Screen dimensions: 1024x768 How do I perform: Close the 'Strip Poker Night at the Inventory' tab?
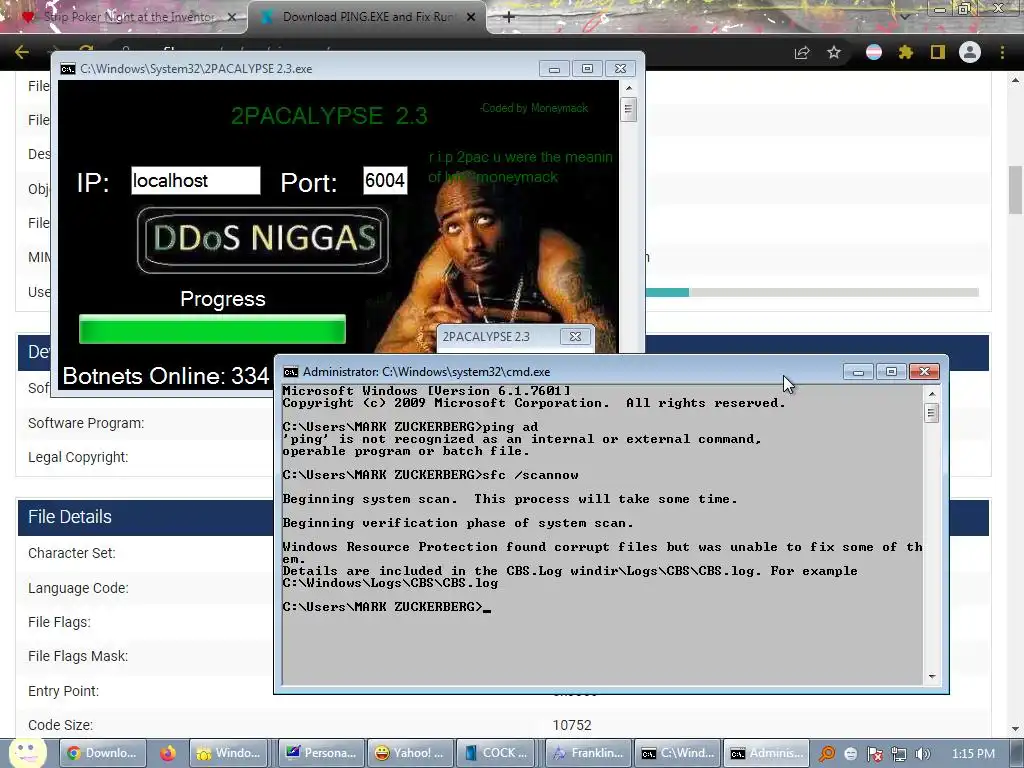tap(231, 17)
